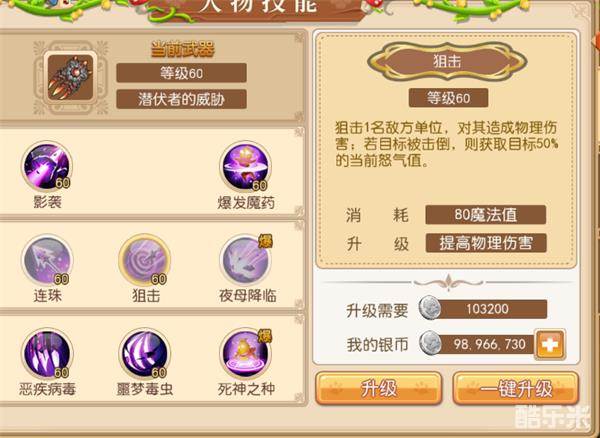Viewport: 600px width, 438px height.
Task: Add silver coins with plus button
Action: (x=550, y=345)
